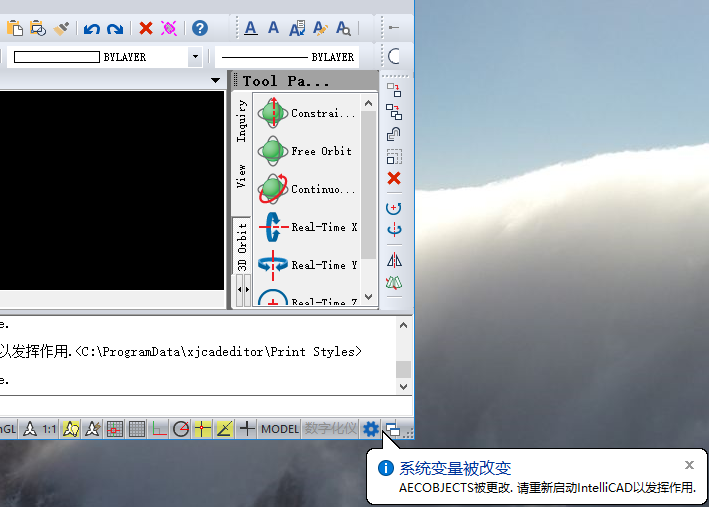Select Real-Time Y rotation tool
Viewport: 709px width, 509px height.
307,265
